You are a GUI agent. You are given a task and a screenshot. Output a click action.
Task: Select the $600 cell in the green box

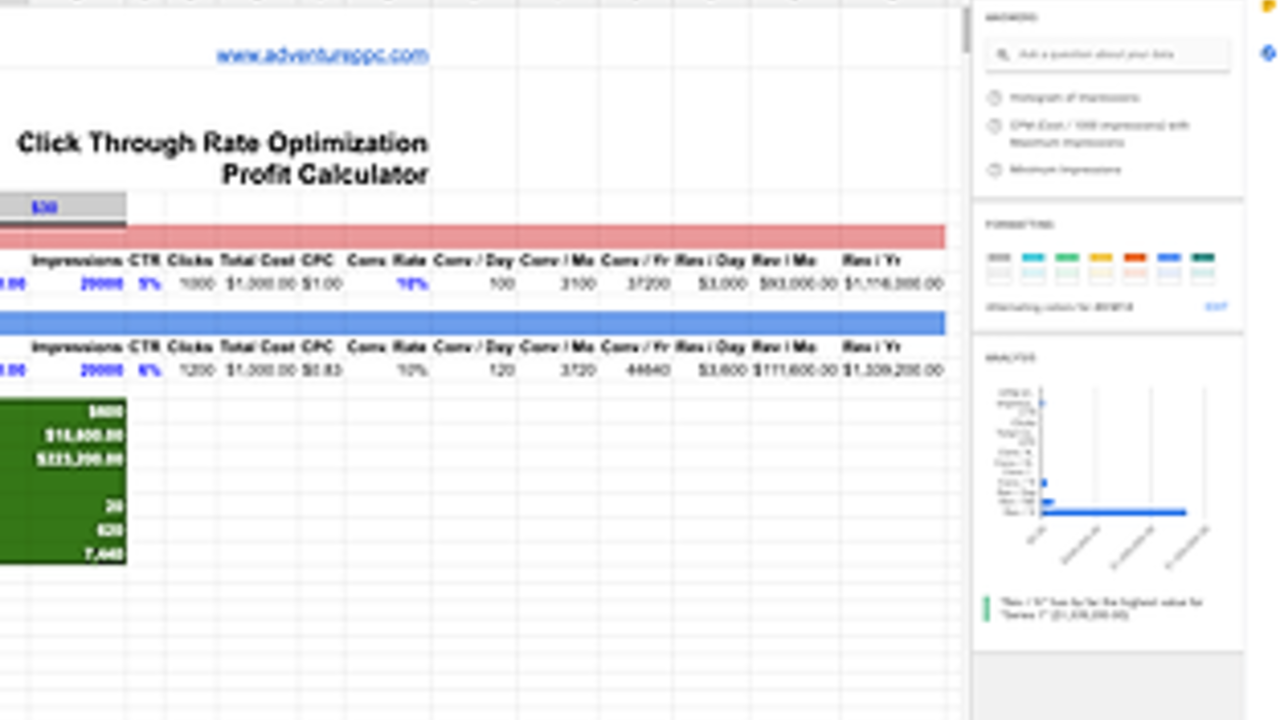(105, 412)
